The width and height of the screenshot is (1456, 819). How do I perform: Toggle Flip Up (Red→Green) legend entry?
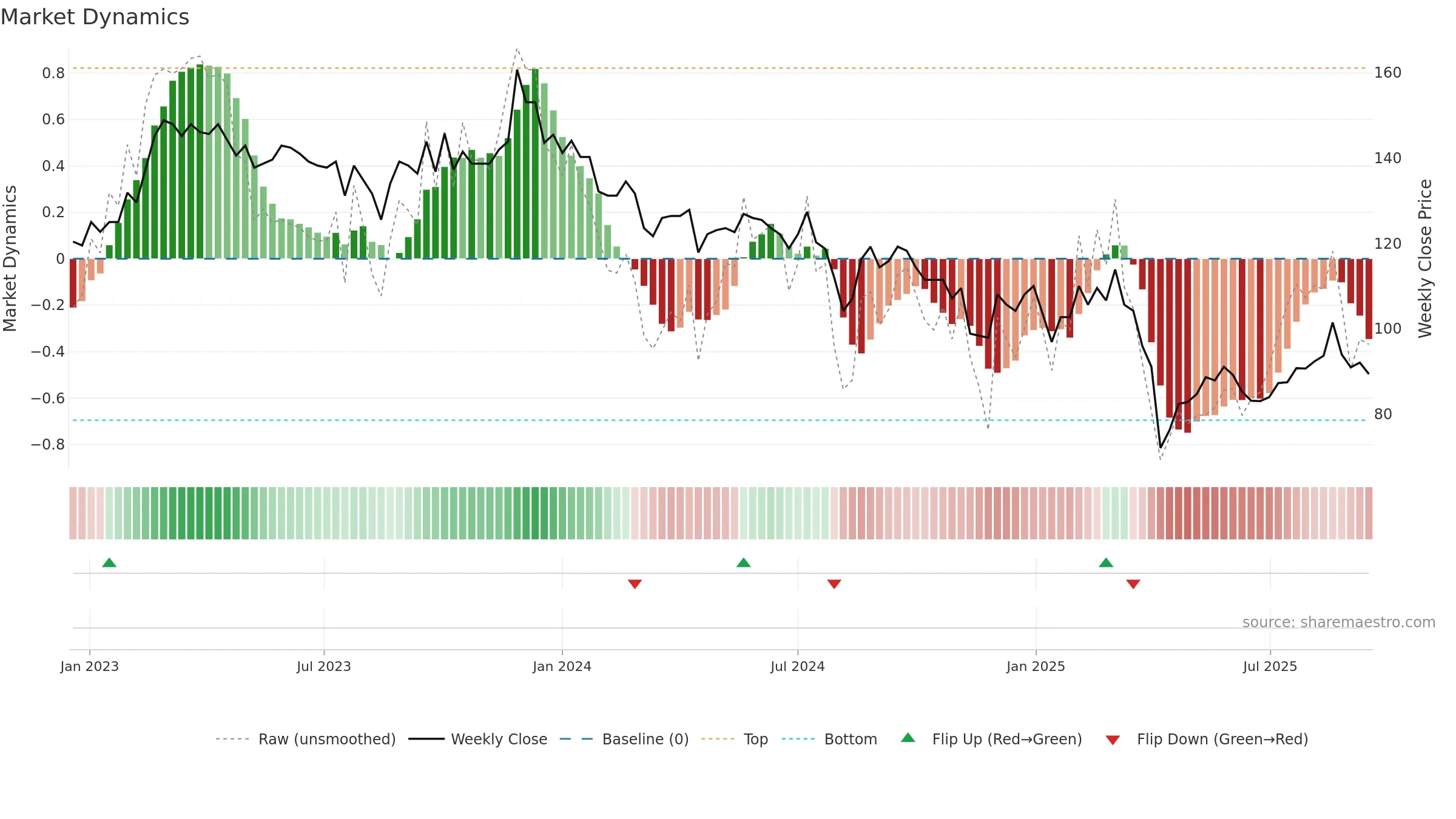click(x=991, y=739)
